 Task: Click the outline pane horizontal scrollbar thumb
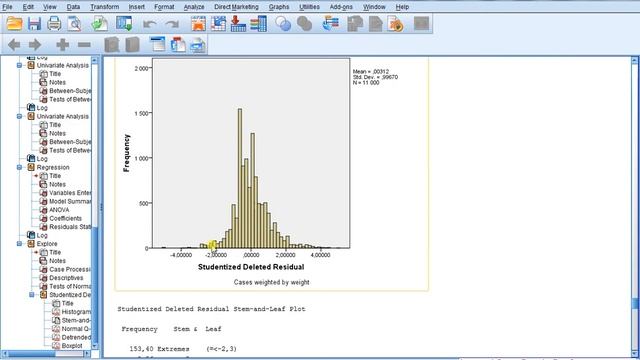[x=32, y=354]
